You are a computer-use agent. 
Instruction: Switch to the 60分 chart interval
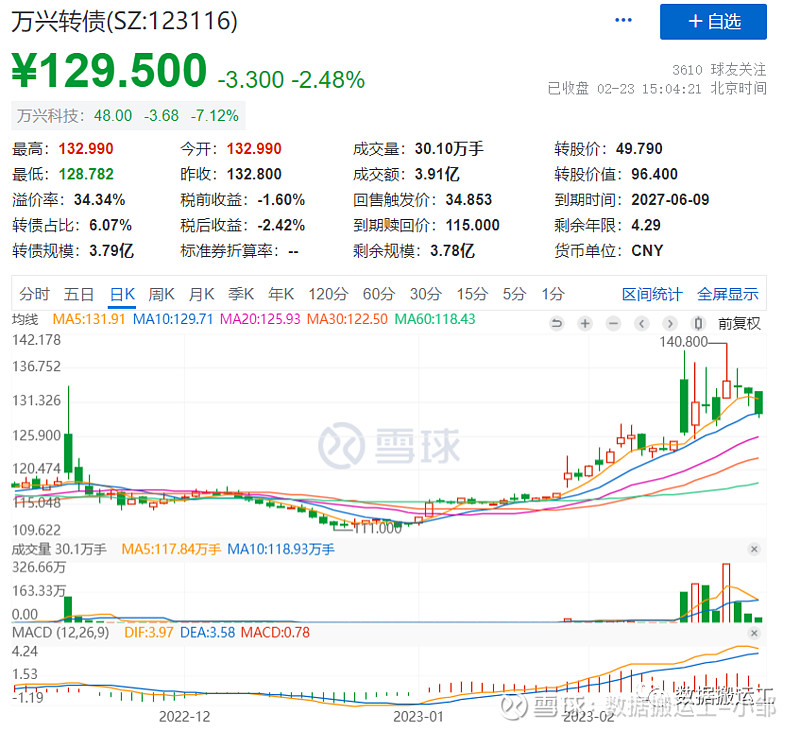[379, 294]
